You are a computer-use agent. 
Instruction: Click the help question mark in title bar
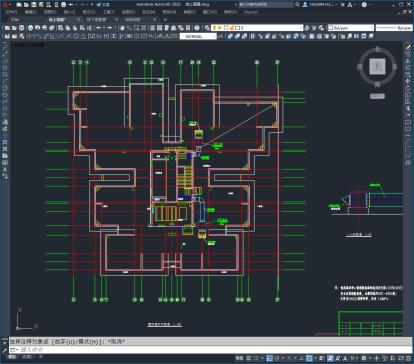click(364, 5)
